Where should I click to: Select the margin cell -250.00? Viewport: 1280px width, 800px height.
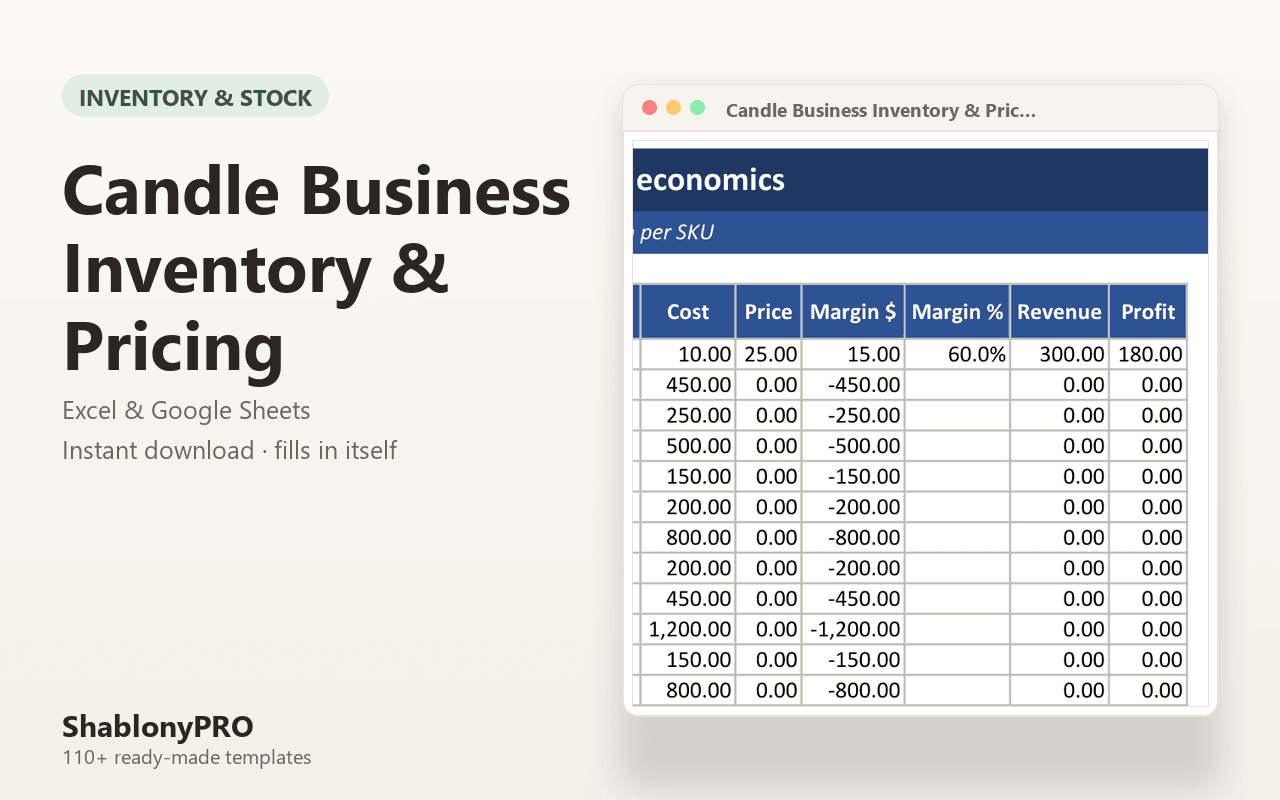click(853, 415)
